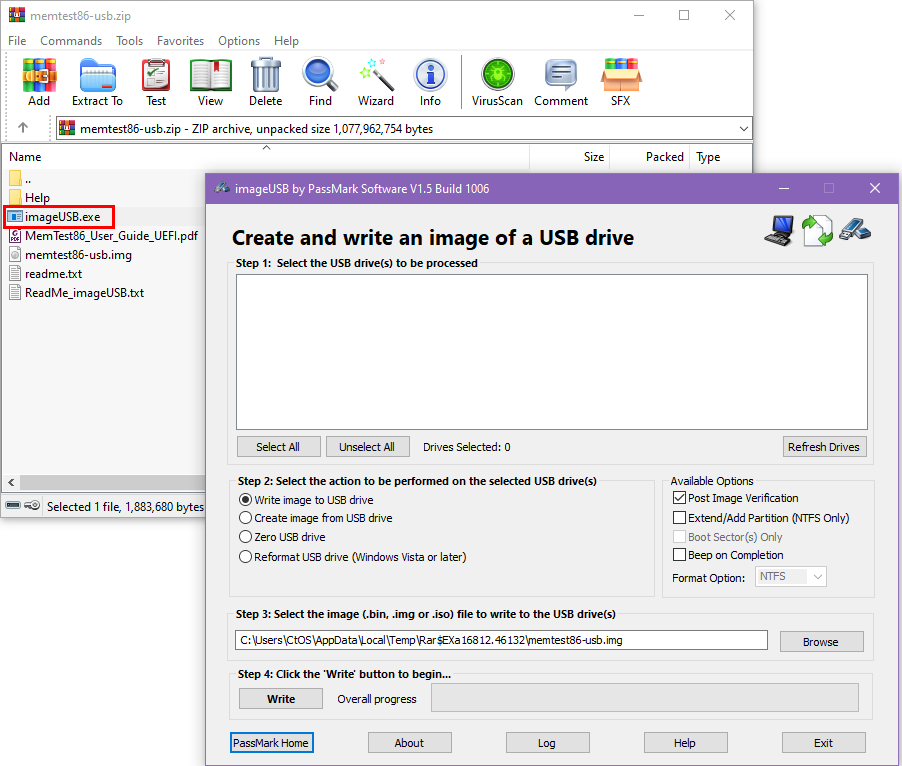
Task: Select the parent folder '..' entry
Action: coord(21,179)
